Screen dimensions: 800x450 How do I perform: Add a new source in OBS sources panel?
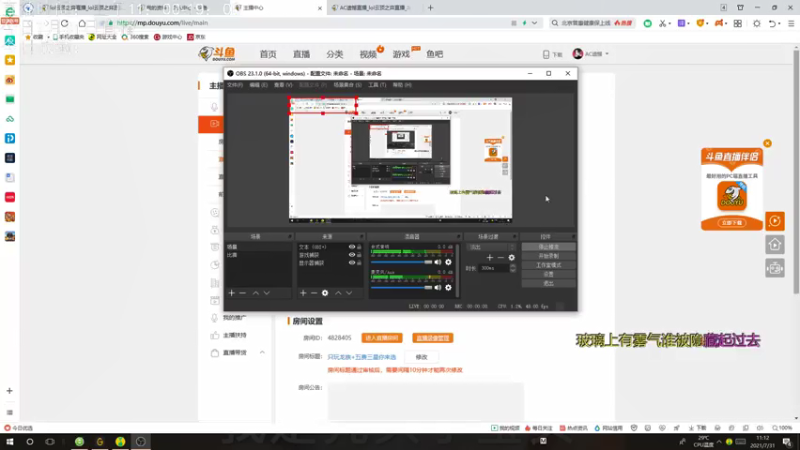[x=303, y=293]
